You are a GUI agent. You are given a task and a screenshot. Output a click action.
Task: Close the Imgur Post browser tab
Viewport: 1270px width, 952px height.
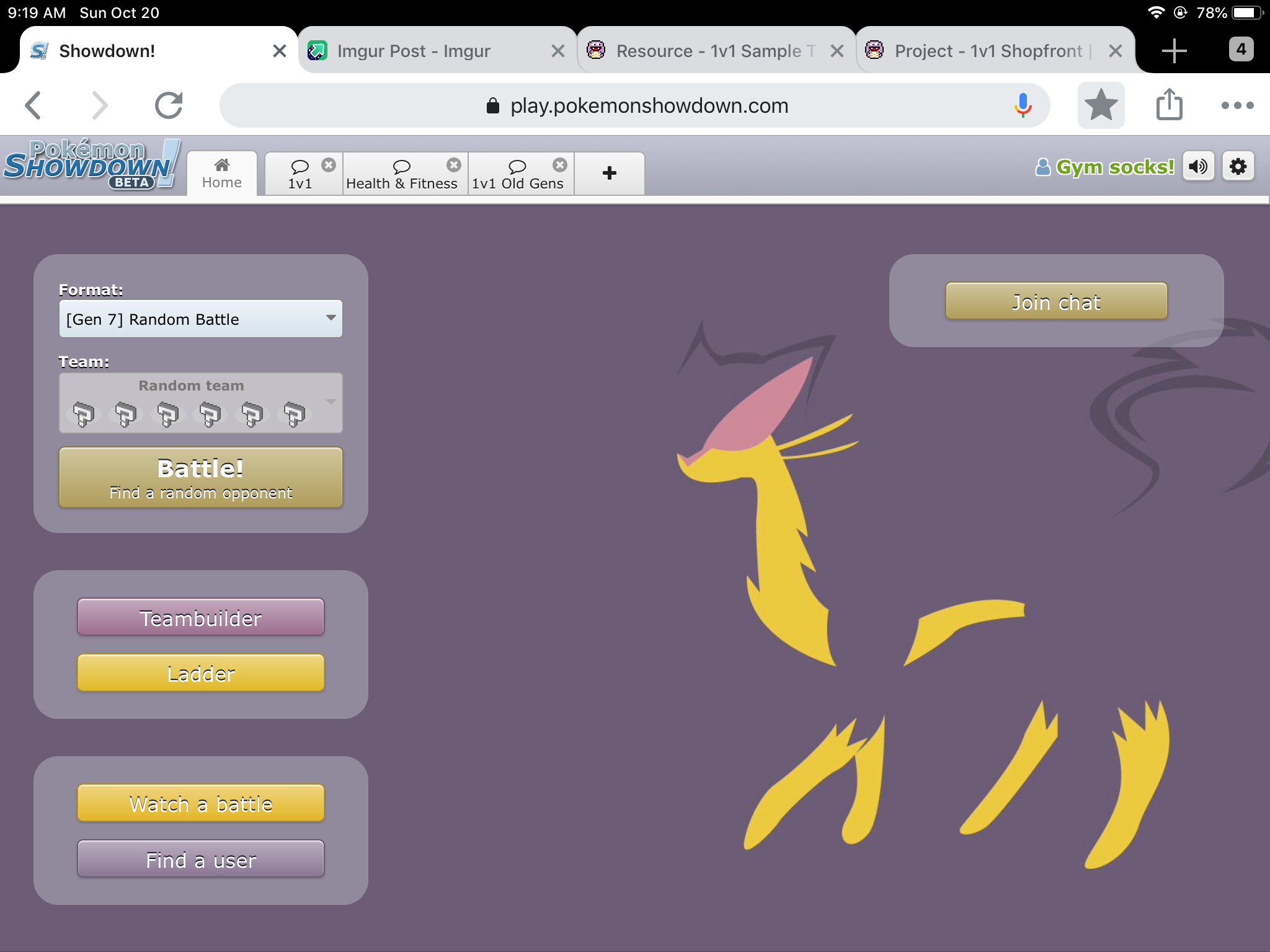[558, 51]
